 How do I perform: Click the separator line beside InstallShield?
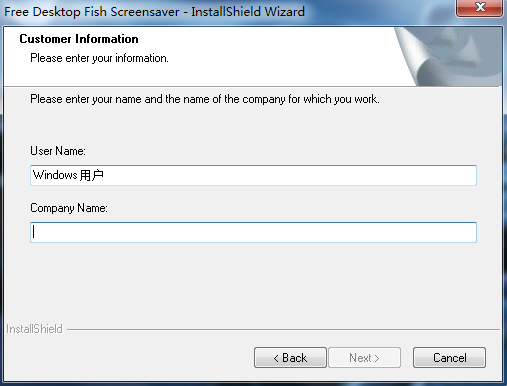tap(283, 330)
